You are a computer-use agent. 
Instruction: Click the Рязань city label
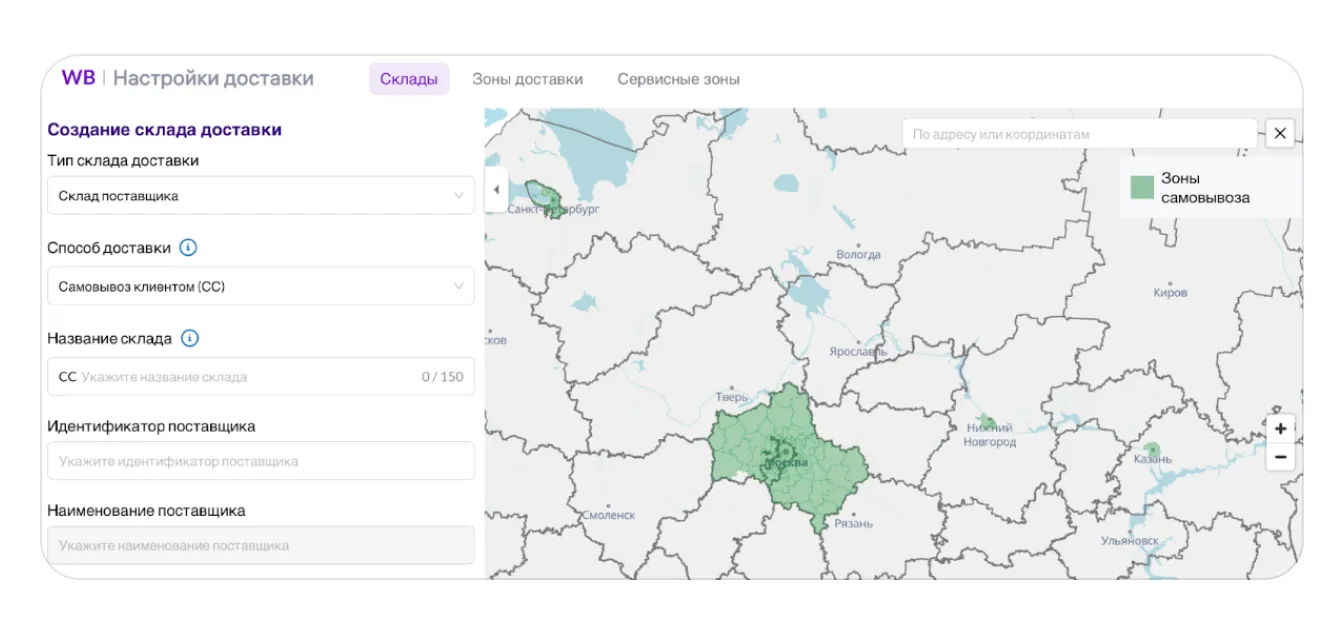(853, 523)
